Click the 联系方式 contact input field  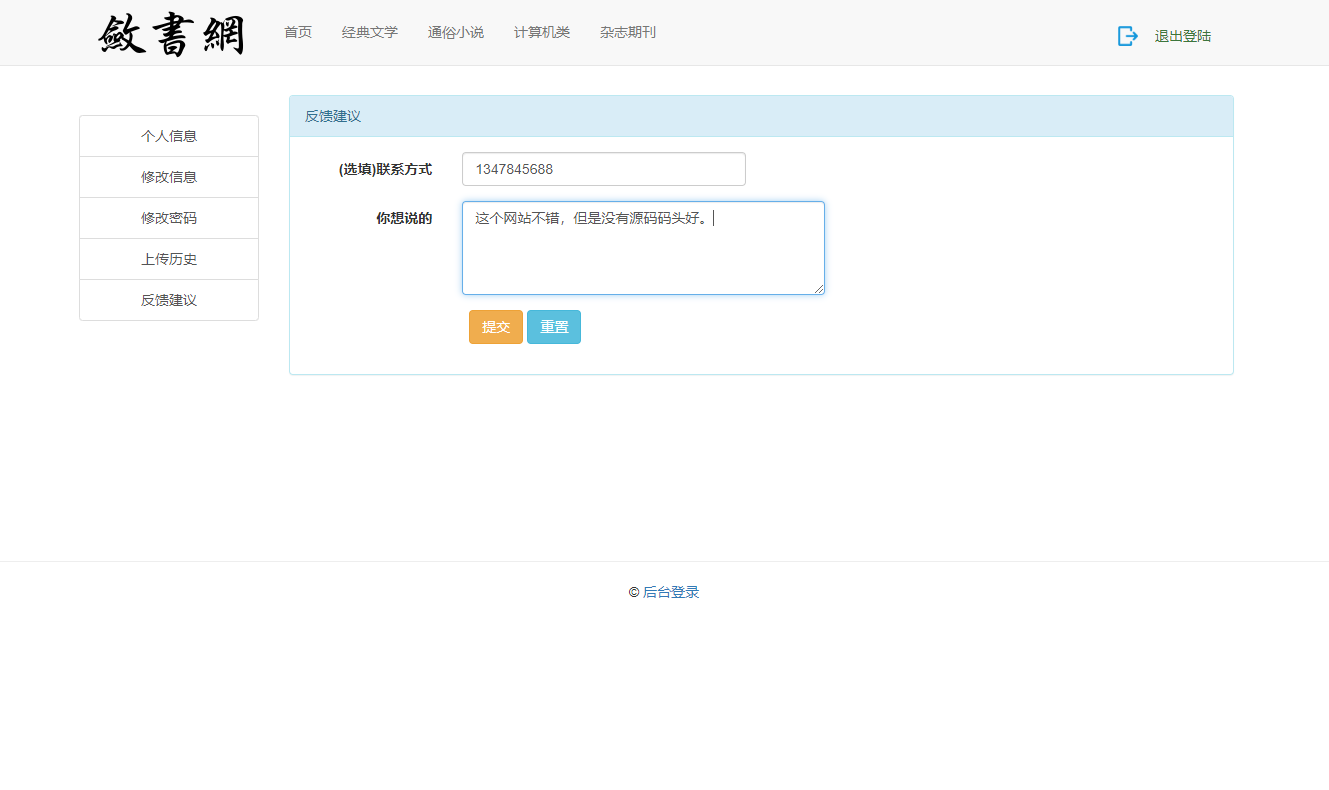point(603,168)
